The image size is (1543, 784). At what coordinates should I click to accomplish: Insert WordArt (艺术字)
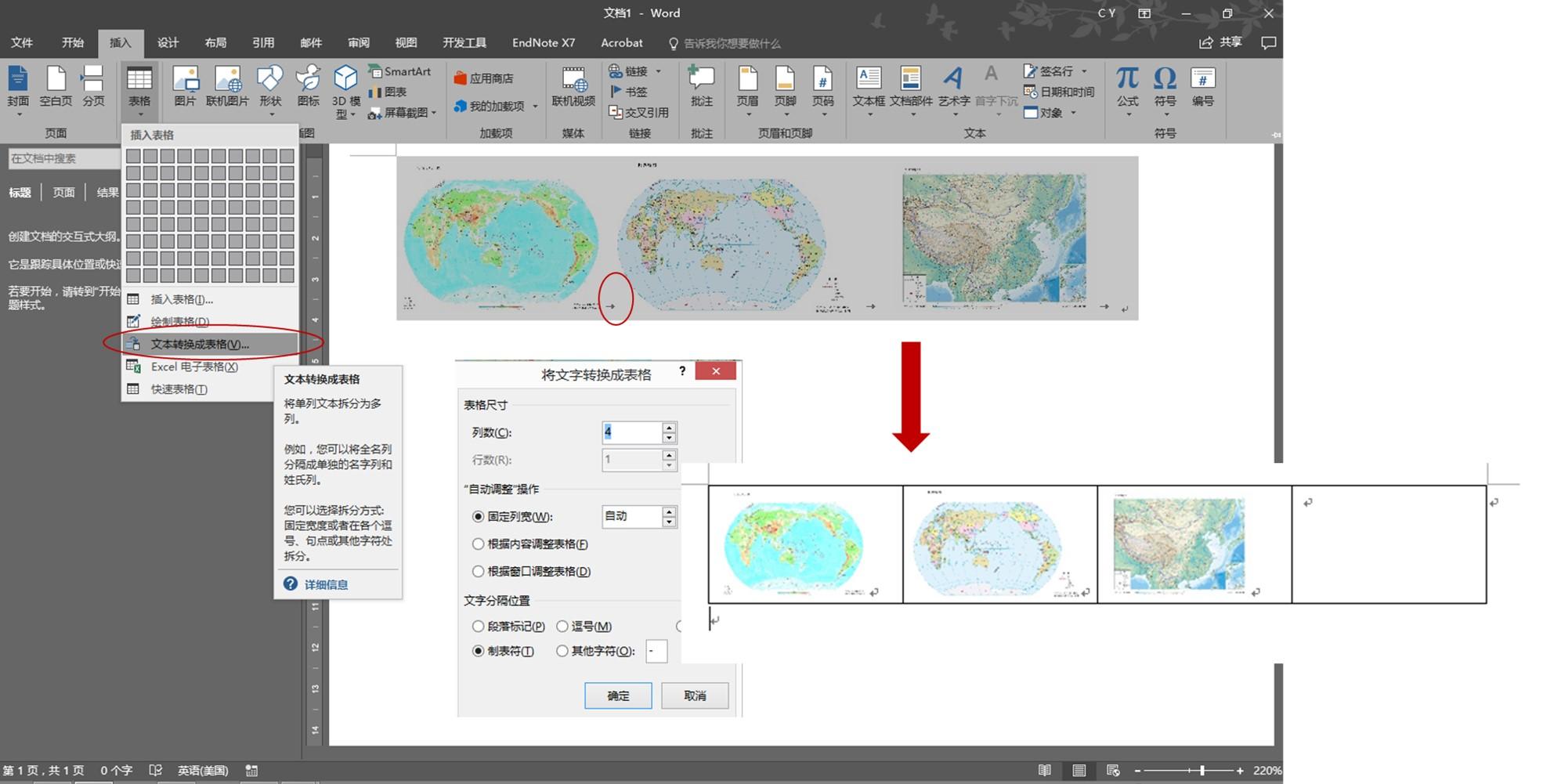tap(953, 86)
